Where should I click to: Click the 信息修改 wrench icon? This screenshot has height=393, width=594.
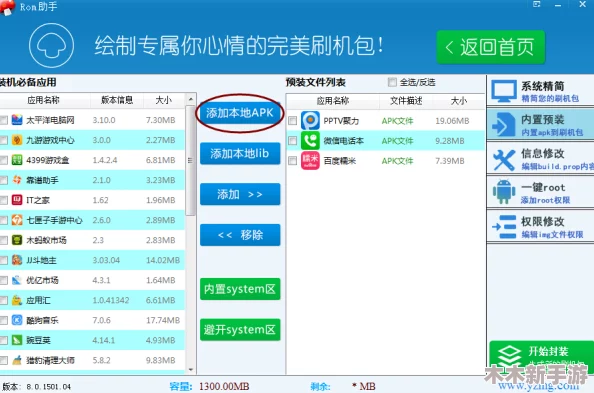coord(504,160)
